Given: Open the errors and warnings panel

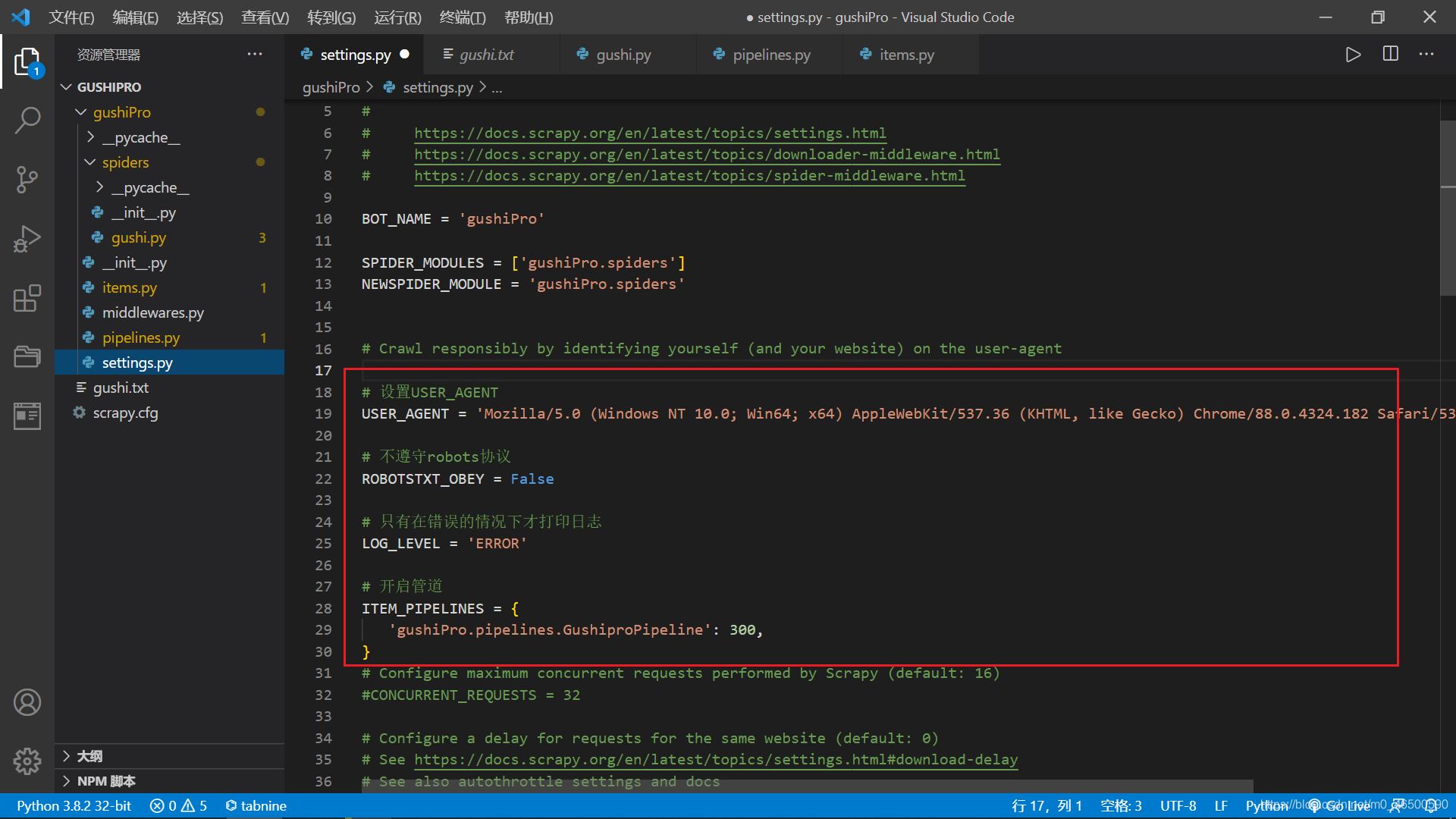Looking at the screenshot, I should (177, 805).
